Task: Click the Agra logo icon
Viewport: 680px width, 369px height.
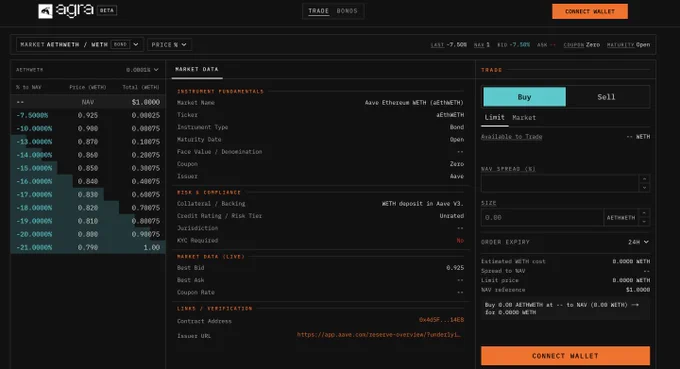Action: point(45,11)
